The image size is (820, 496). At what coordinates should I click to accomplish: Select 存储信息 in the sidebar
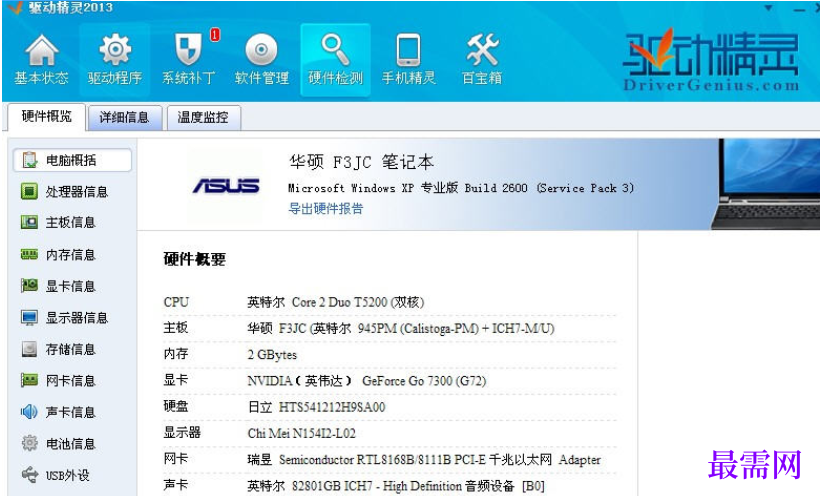pos(72,349)
